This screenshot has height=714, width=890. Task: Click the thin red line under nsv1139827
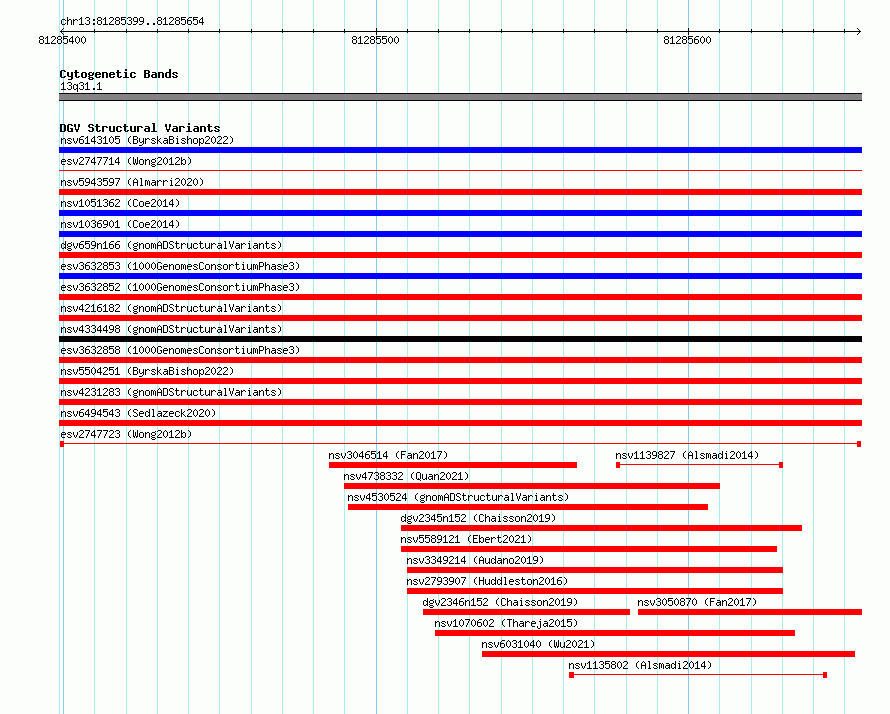700,465
